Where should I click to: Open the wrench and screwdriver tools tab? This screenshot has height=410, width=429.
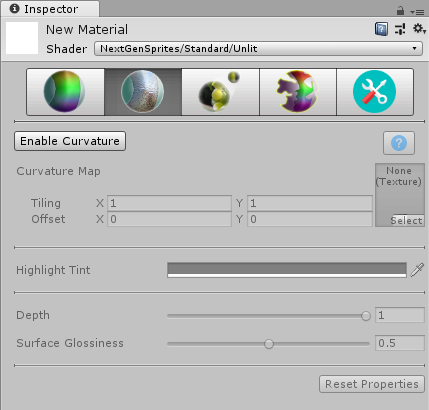tap(375, 92)
